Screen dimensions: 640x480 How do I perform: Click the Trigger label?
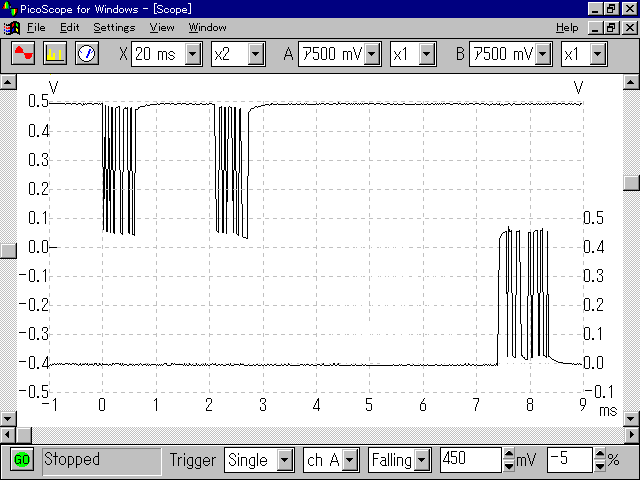[192, 460]
